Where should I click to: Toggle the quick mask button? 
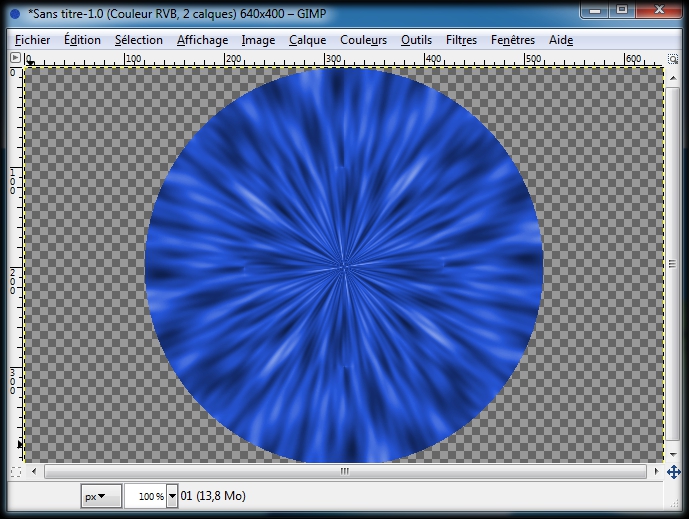tap(14, 471)
